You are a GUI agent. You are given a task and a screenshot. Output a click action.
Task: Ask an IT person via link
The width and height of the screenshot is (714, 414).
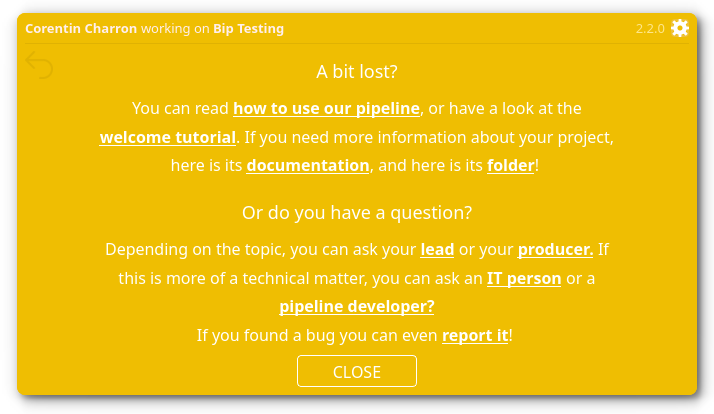524,278
